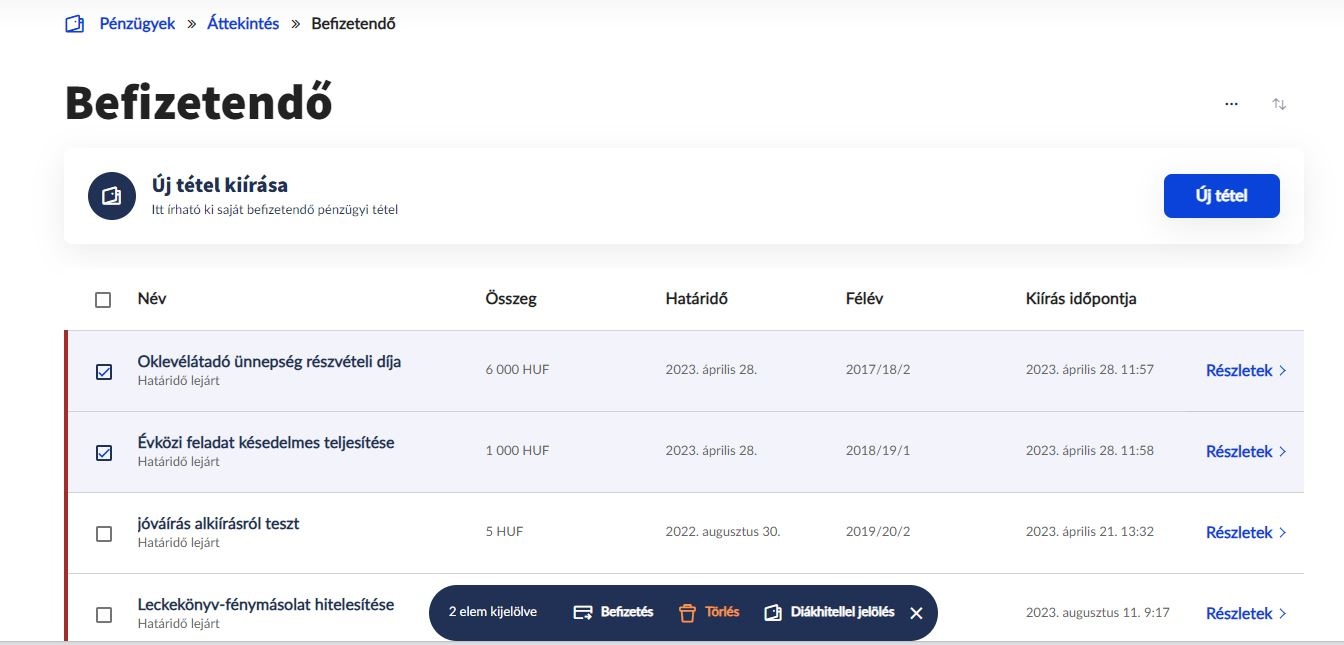Image resolution: width=1344 pixels, height=645 pixels.
Task: Click the Befizetés payment icon in the action bar
Action: [x=584, y=612]
